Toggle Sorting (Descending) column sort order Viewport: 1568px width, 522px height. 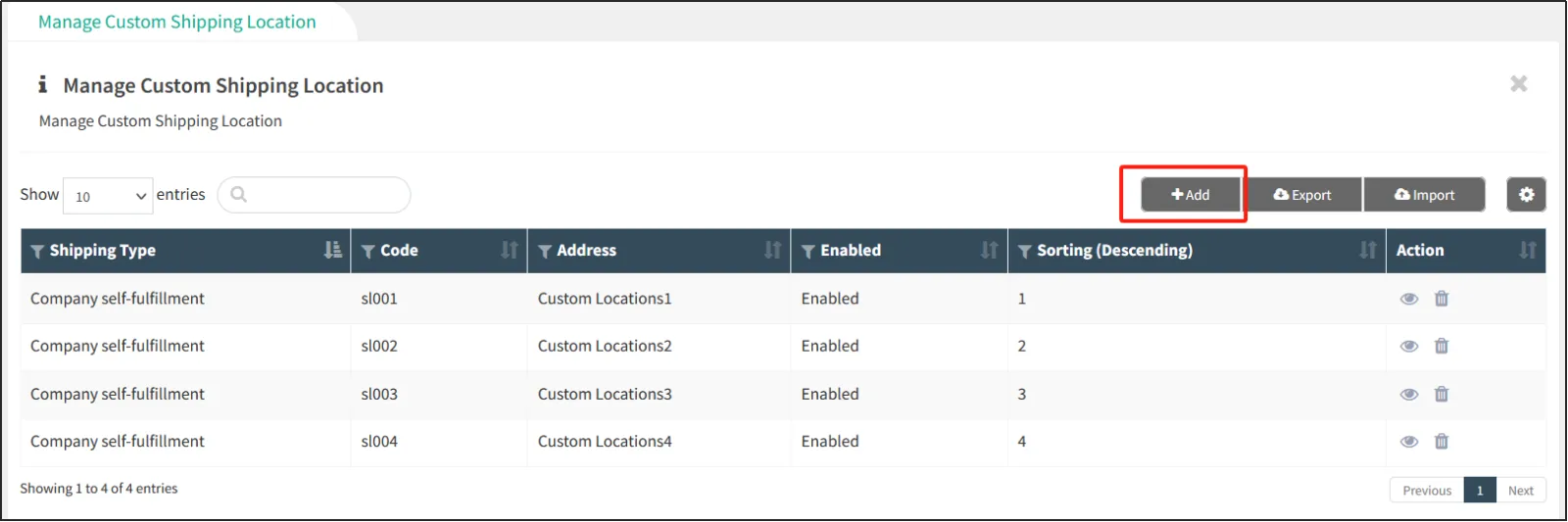click(x=1368, y=251)
